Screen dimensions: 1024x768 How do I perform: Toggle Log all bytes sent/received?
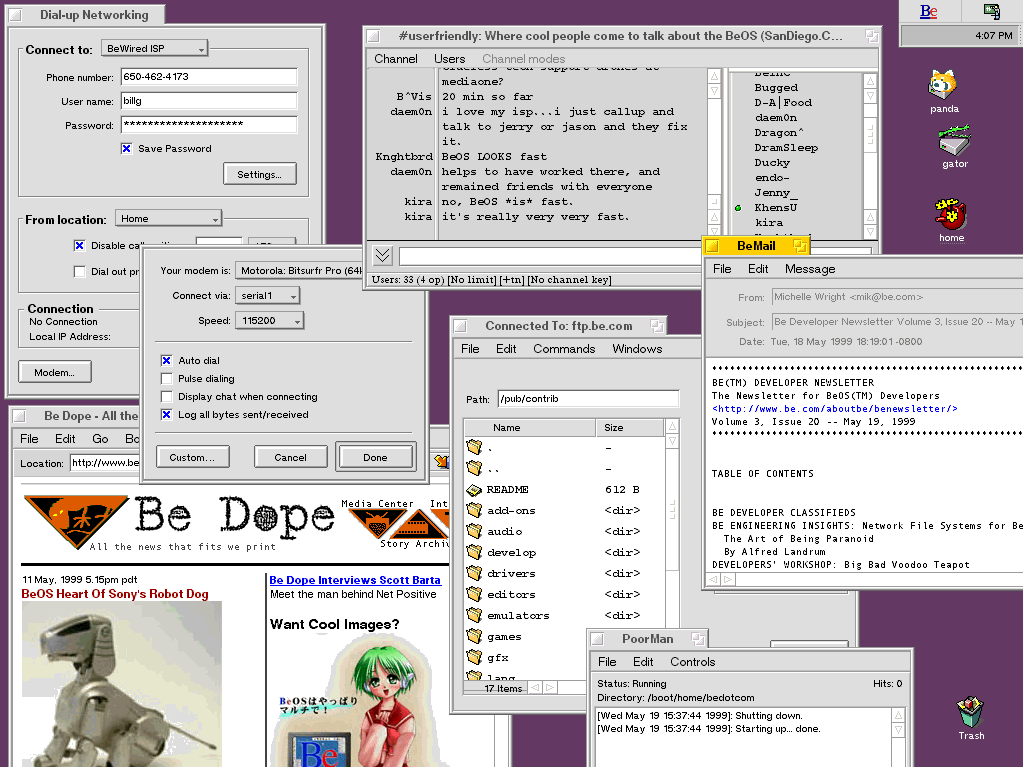point(167,415)
